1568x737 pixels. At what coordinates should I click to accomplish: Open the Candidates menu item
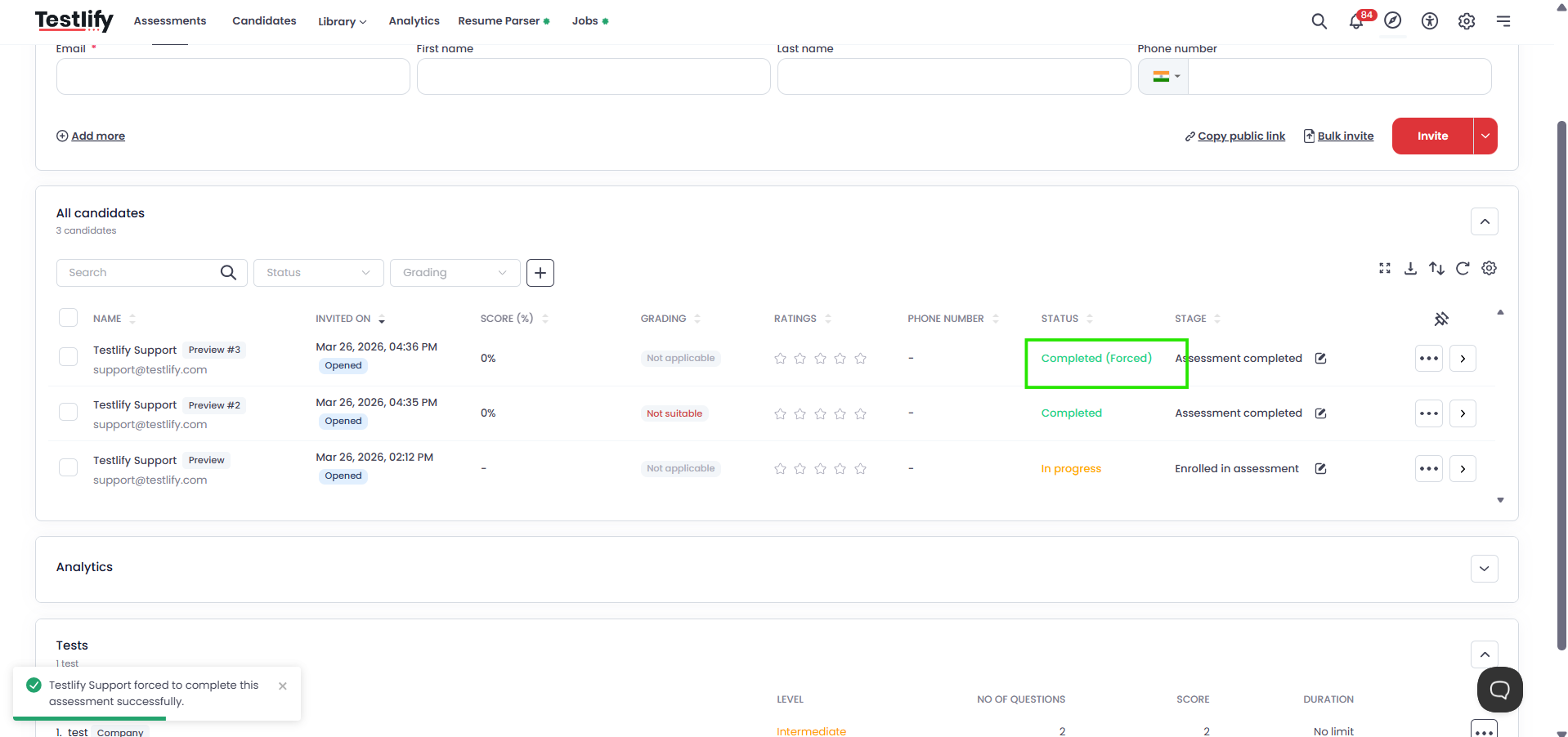tap(264, 21)
